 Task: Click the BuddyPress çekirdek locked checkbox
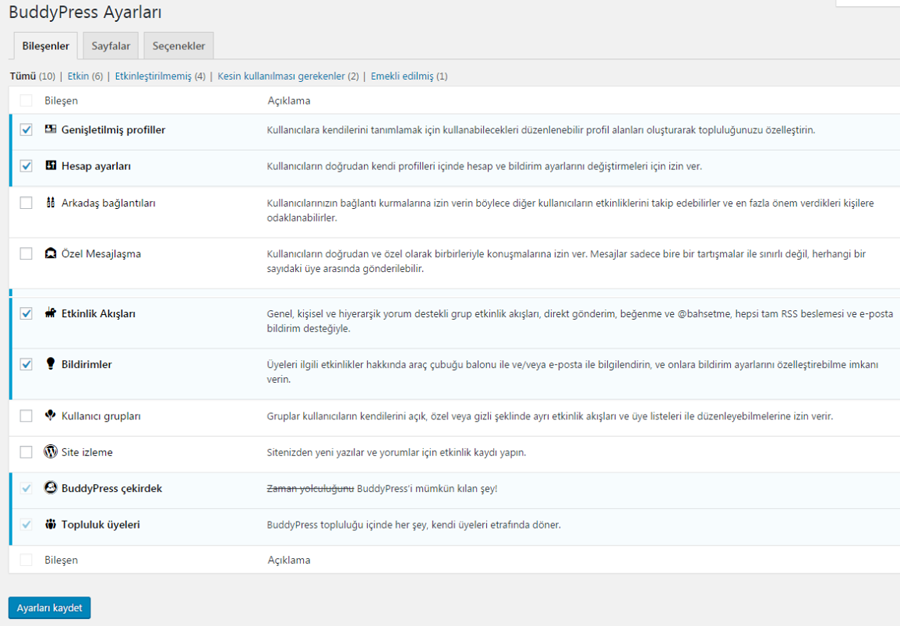26,488
